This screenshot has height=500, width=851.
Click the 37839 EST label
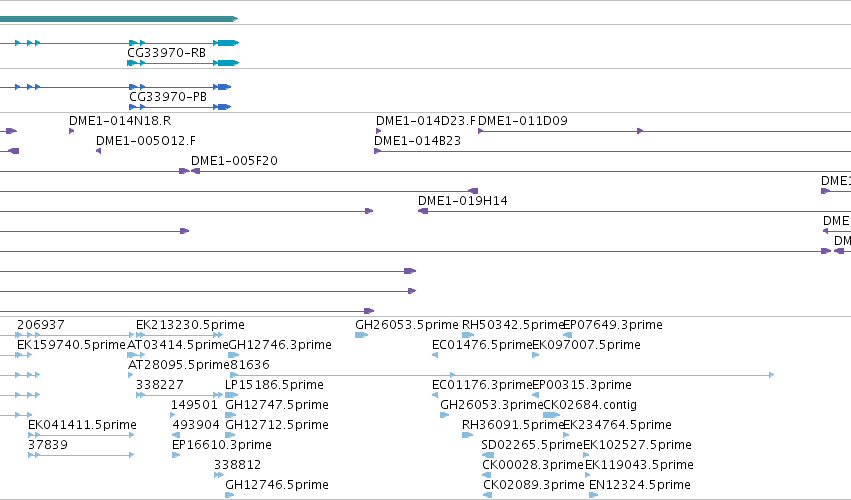48,445
